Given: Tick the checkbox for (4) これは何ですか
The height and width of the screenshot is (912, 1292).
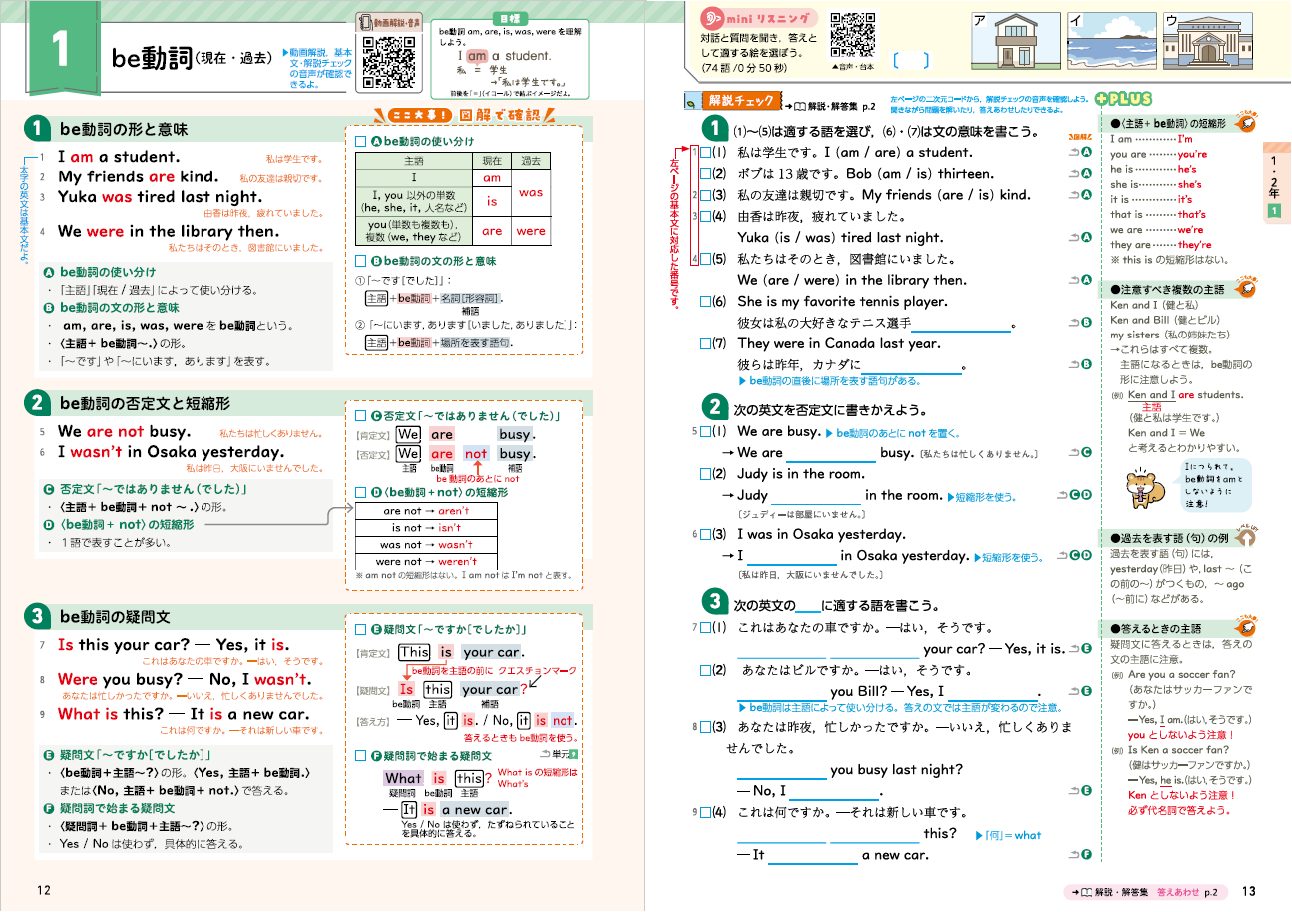Looking at the screenshot, I should pos(705,812).
